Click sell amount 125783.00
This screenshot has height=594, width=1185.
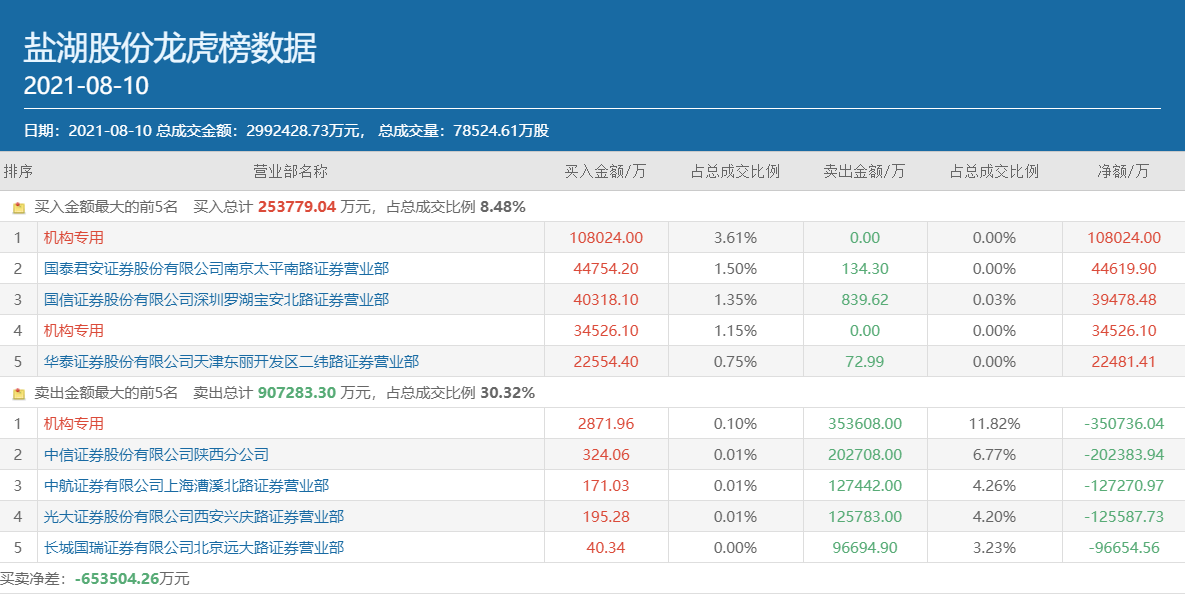pos(865,516)
